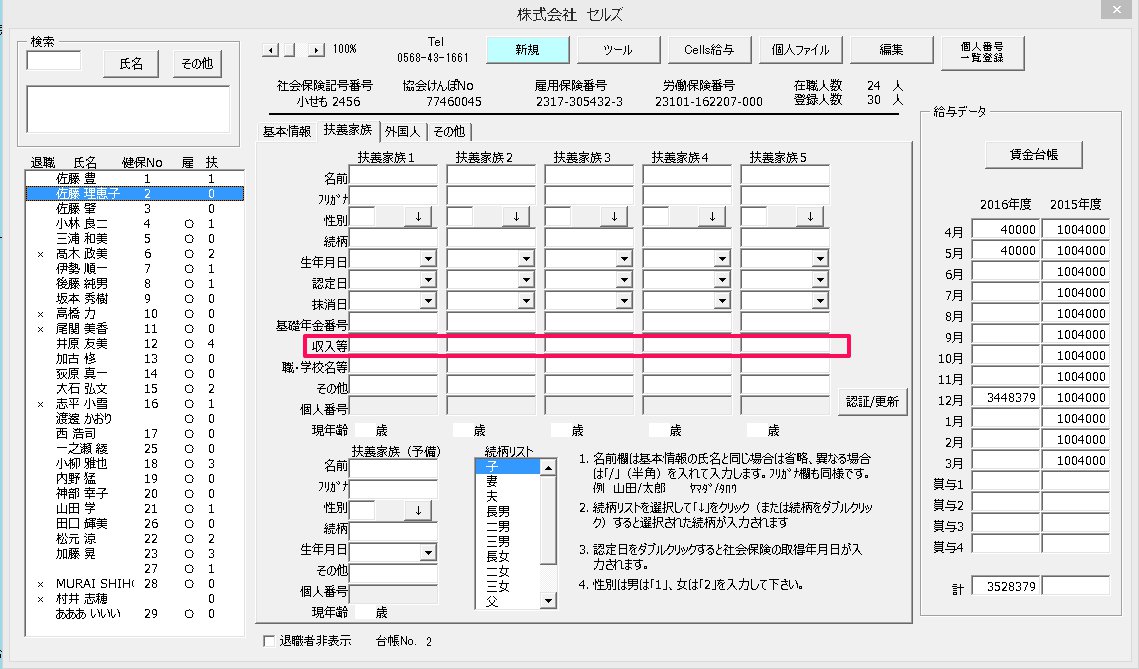This screenshot has height=669, width=1139.
Task: Select employee 高木 政美 in the list
Action: coord(135,254)
